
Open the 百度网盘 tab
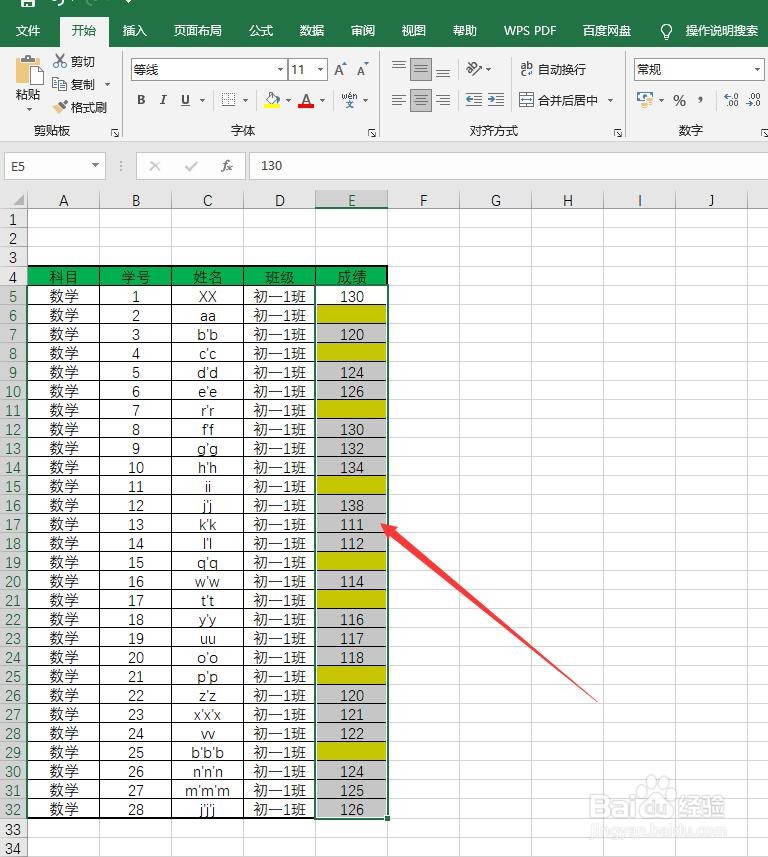point(607,31)
